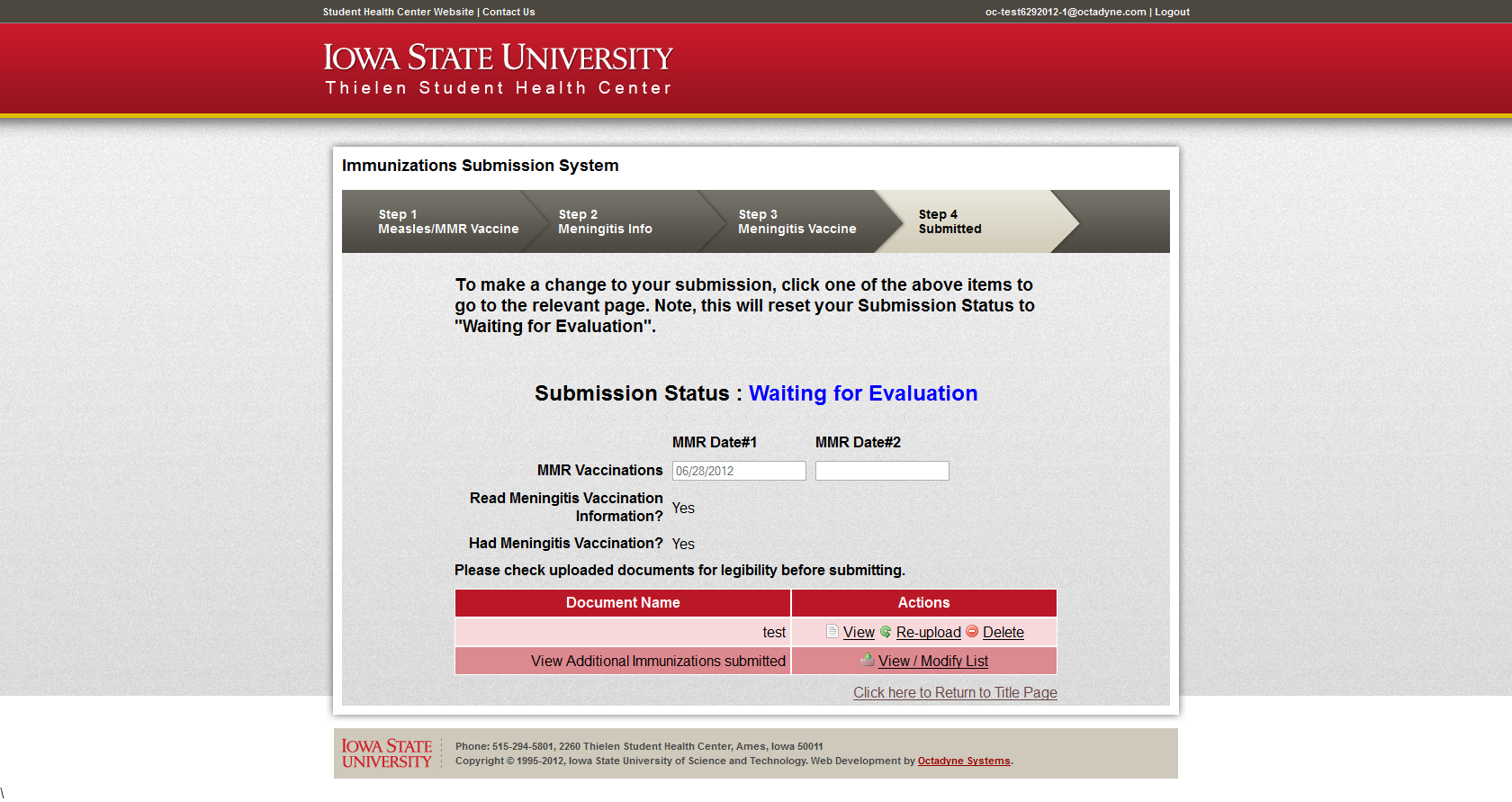This screenshot has height=802, width=1512.
Task: Click the View / Modify List icon
Action: click(x=868, y=660)
